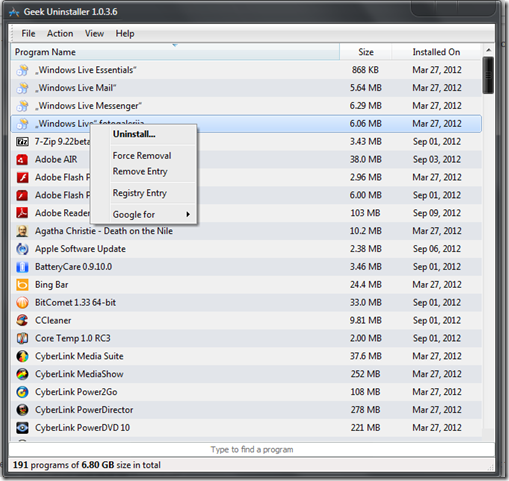Click the Sep 03, 2012 install date
509x481 pixels.
click(437, 160)
